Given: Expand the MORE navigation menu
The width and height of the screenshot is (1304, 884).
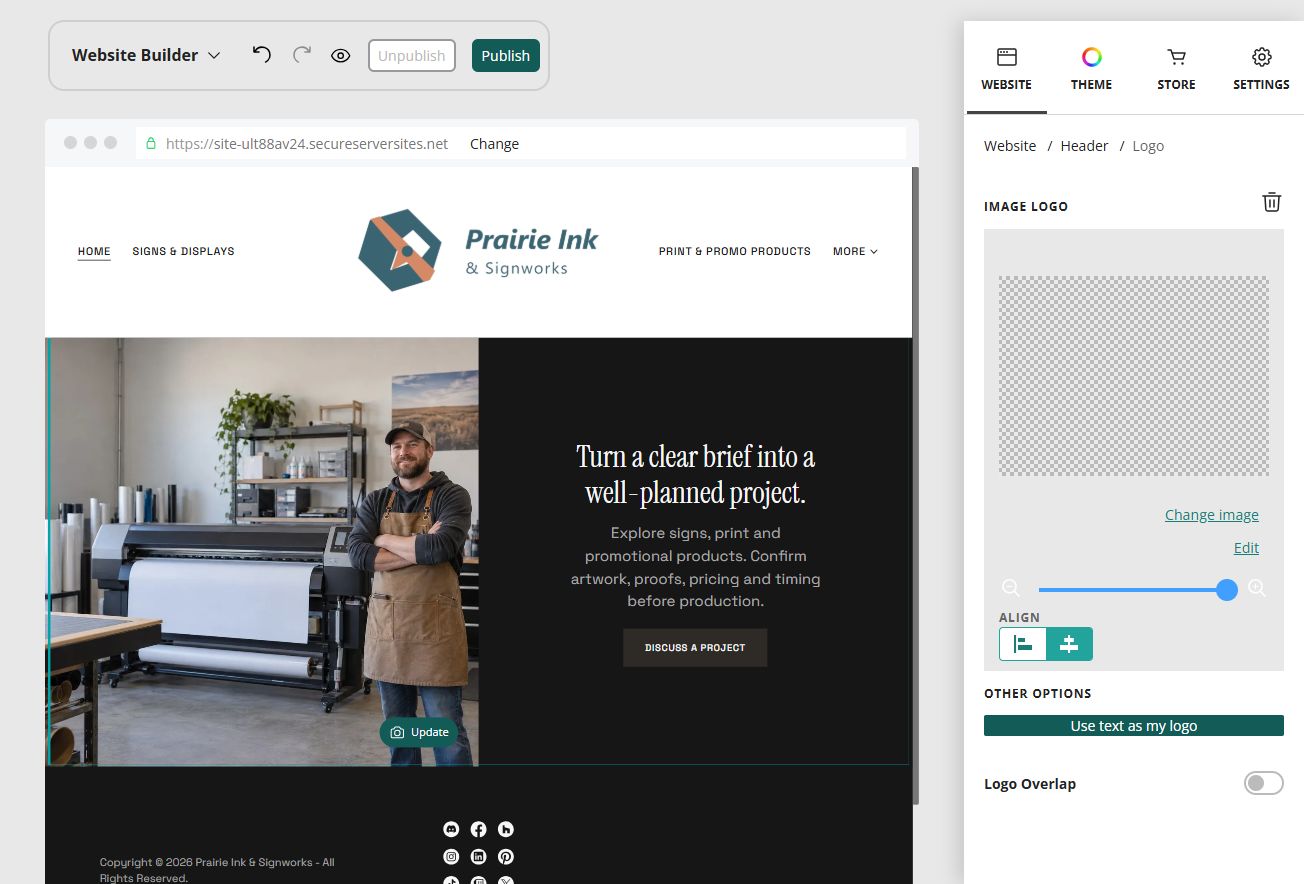Looking at the screenshot, I should pos(855,251).
